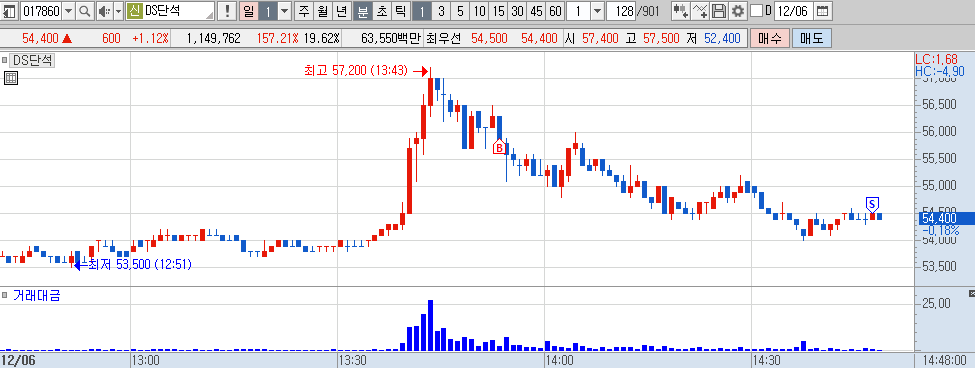Viewport: 975px width, 368px height.
Task: Open the calendar date picker icon
Action: [x=822, y=11]
